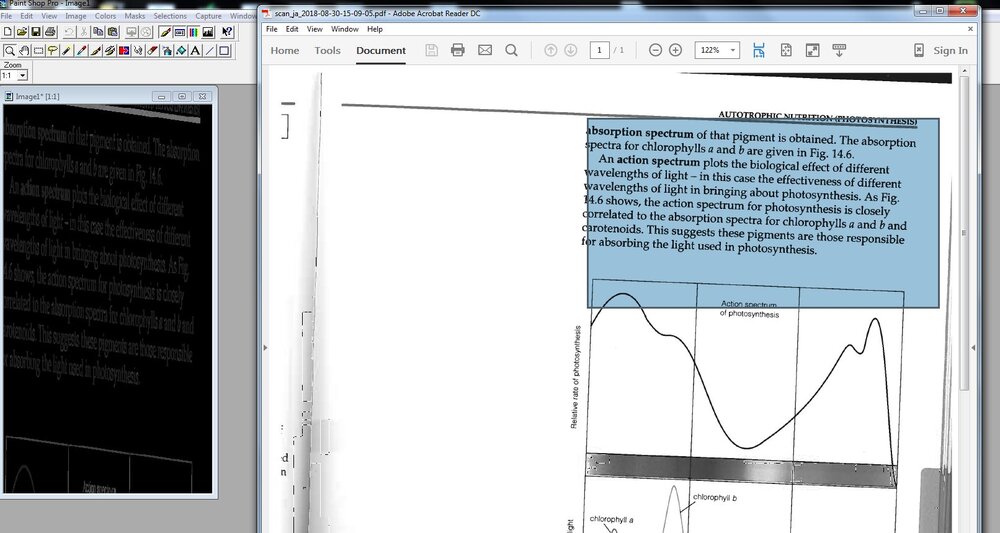
Task: Select the Color Replacer tool
Action: coord(124,50)
